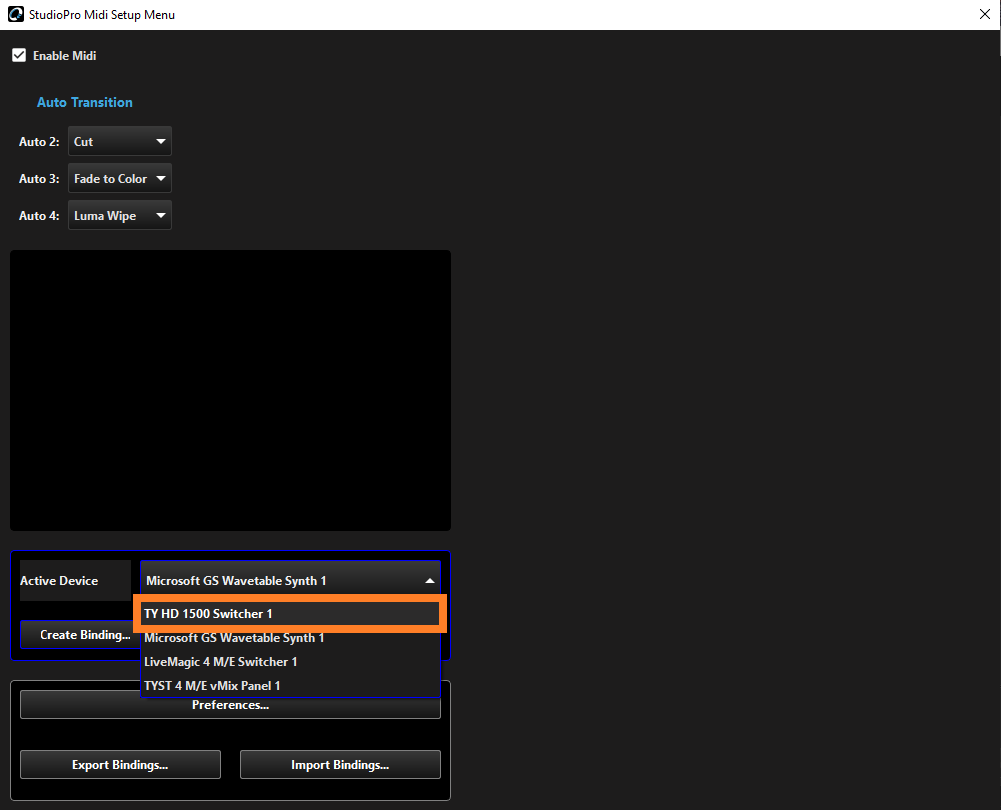Choose LiveMagic 4 M/E Switcher 1

point(290,661)
